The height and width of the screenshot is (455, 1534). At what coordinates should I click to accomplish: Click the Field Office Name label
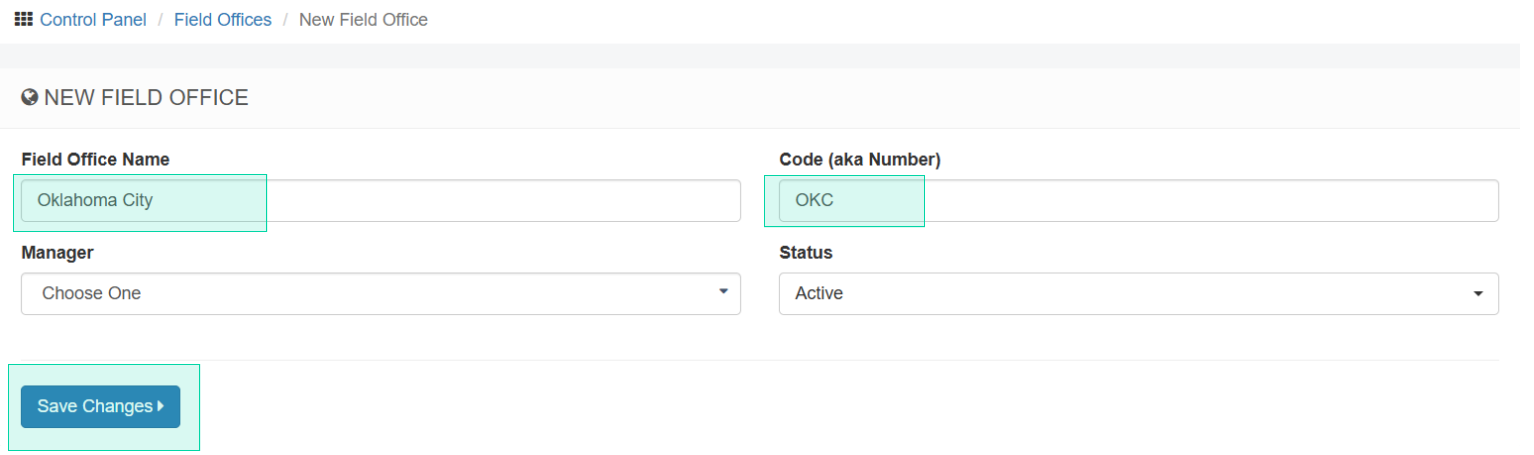[95, 160]
